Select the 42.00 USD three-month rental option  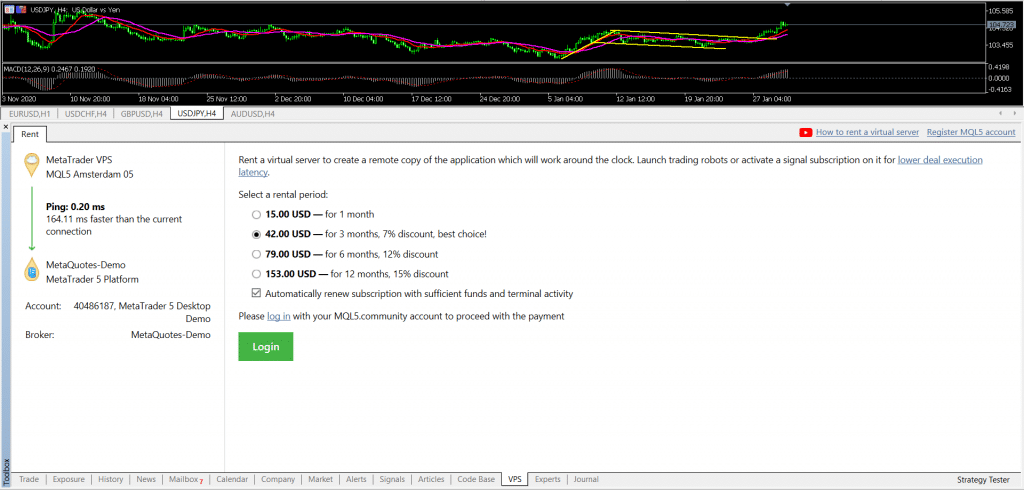point(256,234)
